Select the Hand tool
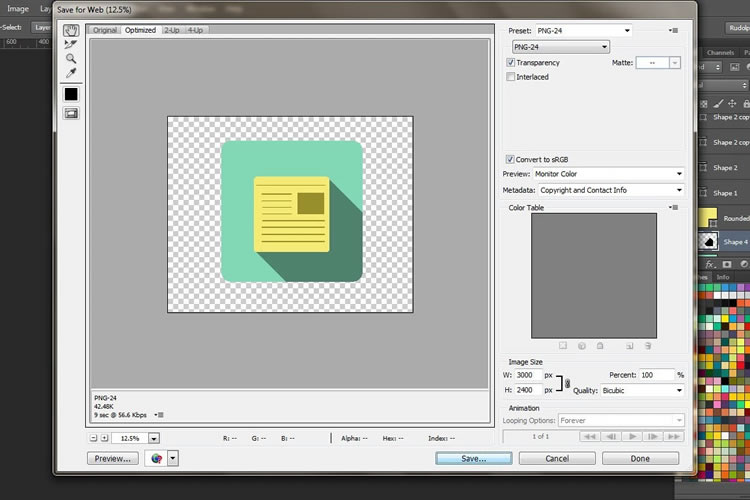750x500 pixels. pos(71,30)
